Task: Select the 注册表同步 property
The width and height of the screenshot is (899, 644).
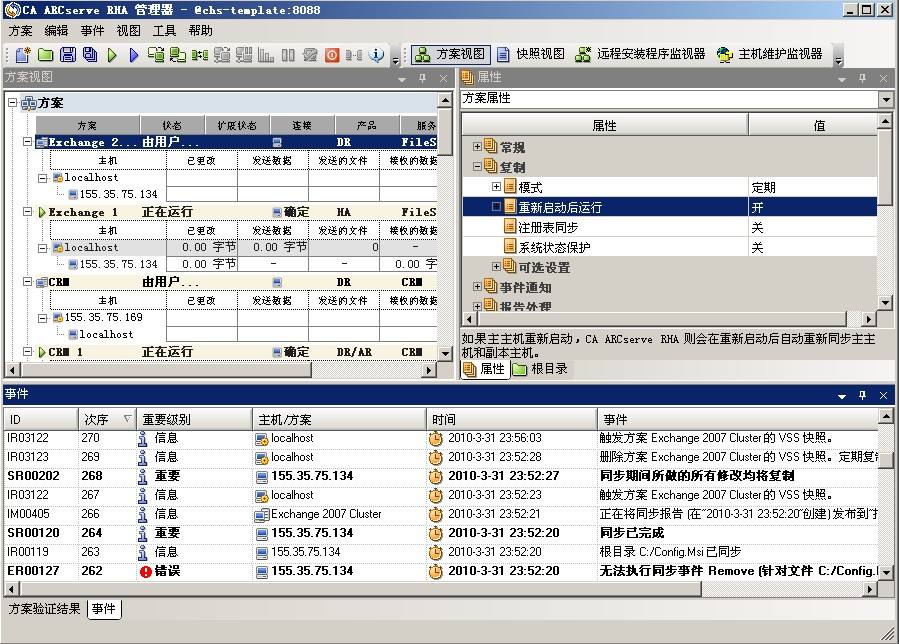Action: [x=670, y=227]
